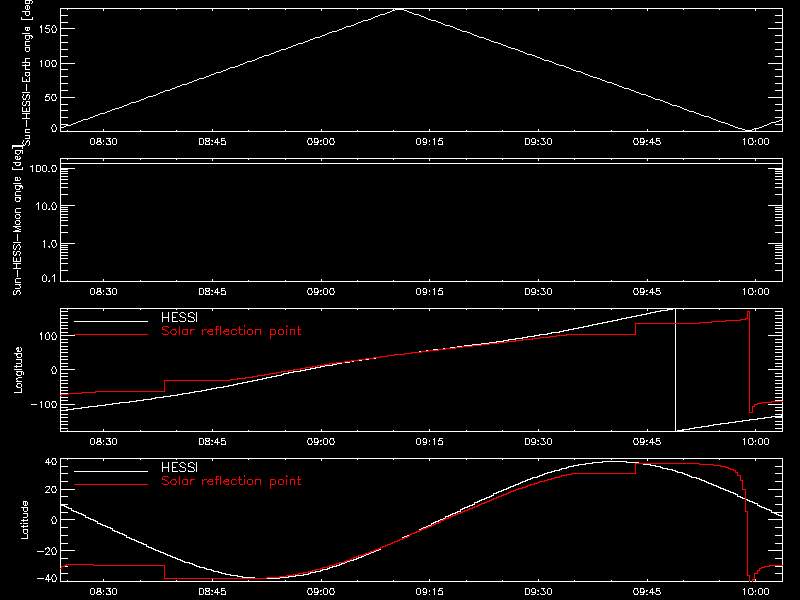
Task: Click 10:00 under the Moon angle plot
Action: [x=755, y=292]
